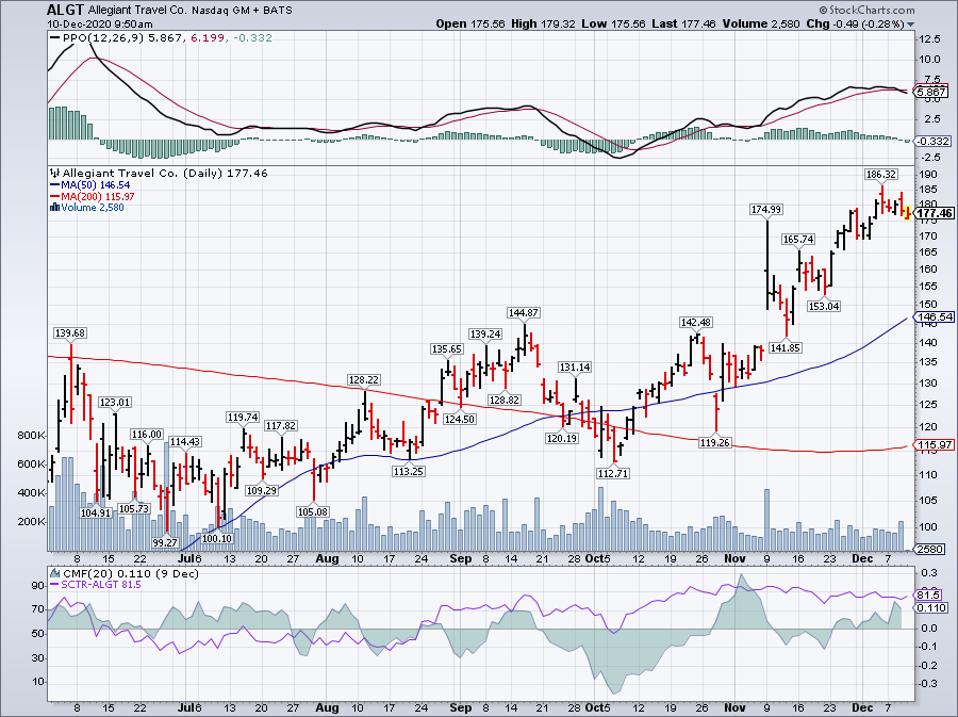The height and width of the screenshot is (717, 958).
Task: Click the Sep label on main date axis
Action: 460,559
